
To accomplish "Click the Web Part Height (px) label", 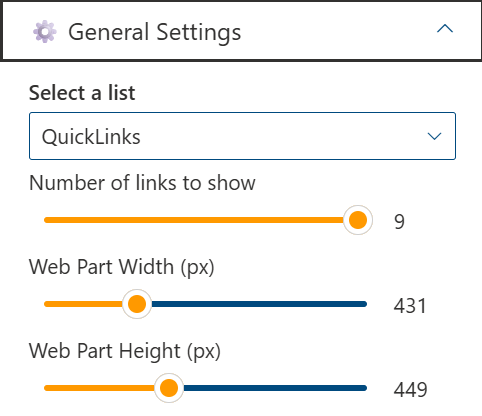I will pos(125,351).
